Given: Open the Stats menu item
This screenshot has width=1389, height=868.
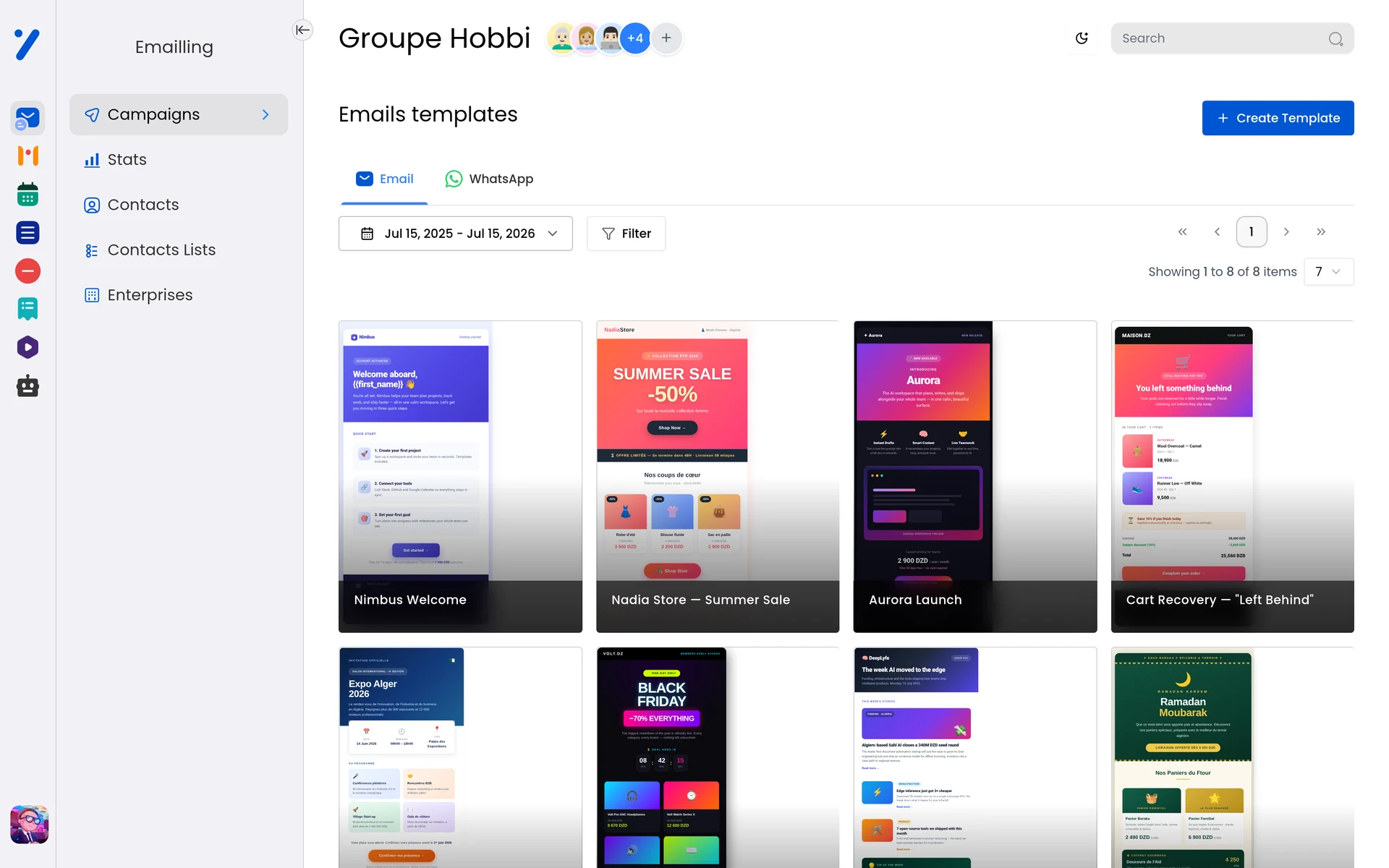Looking at the screenshot, I should [179, 160].
